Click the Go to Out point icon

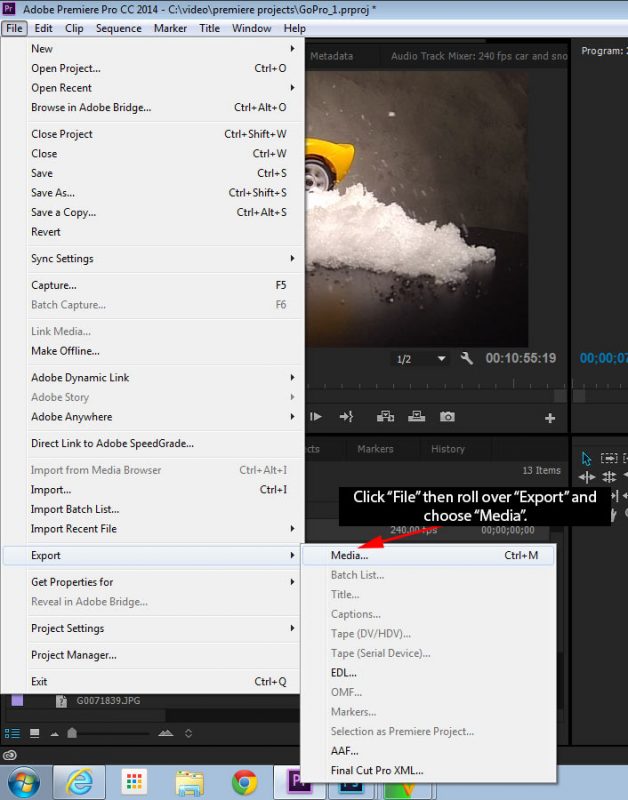(346, 417)
